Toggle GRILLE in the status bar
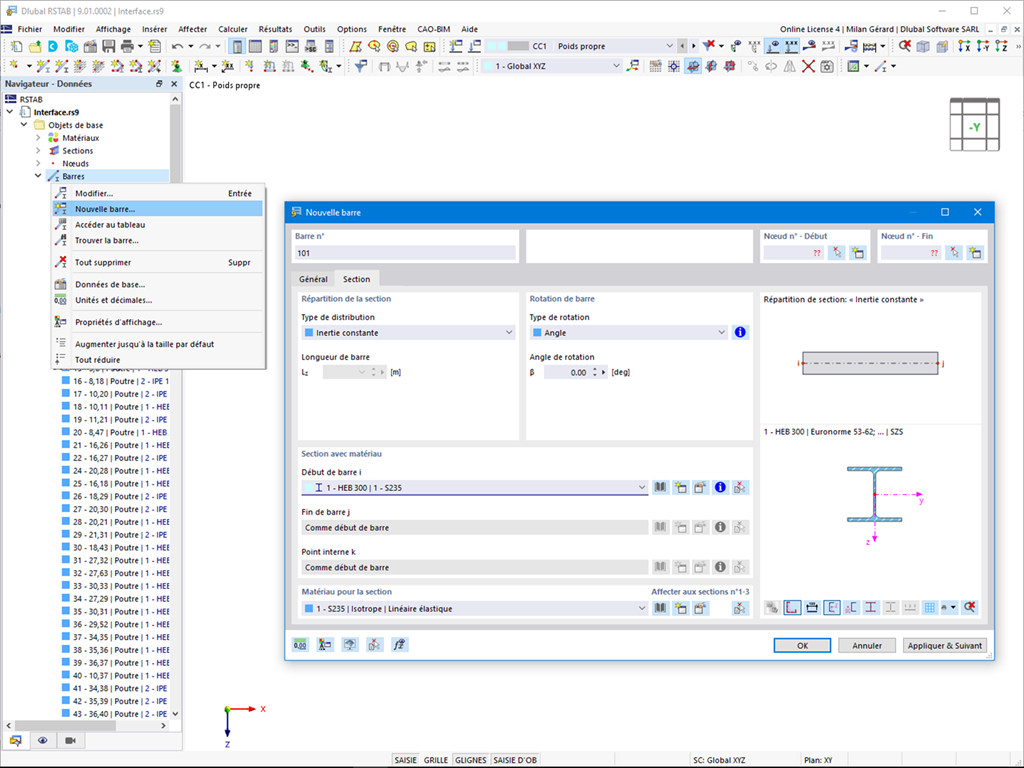The height and width of the screenshot is (768, 1024). [x=436, y=760]
